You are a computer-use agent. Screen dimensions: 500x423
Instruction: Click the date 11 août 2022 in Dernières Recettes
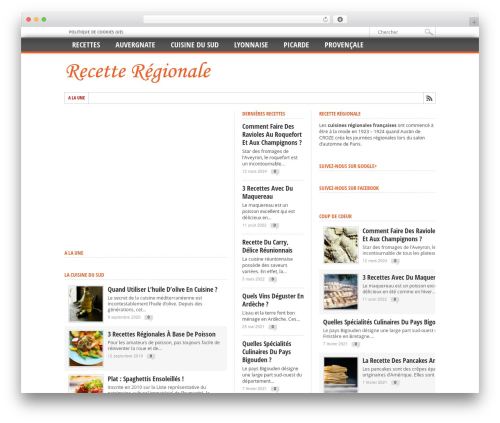coord(254,225)
